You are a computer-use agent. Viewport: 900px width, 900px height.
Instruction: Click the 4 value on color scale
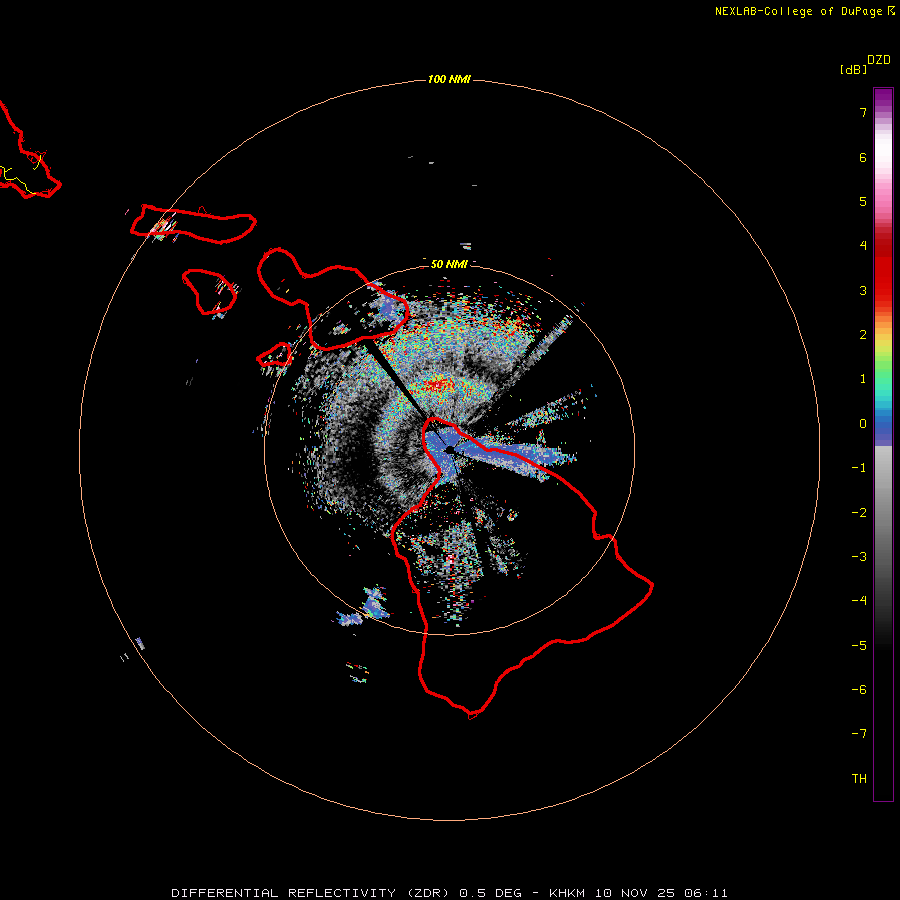coord(863,246)
